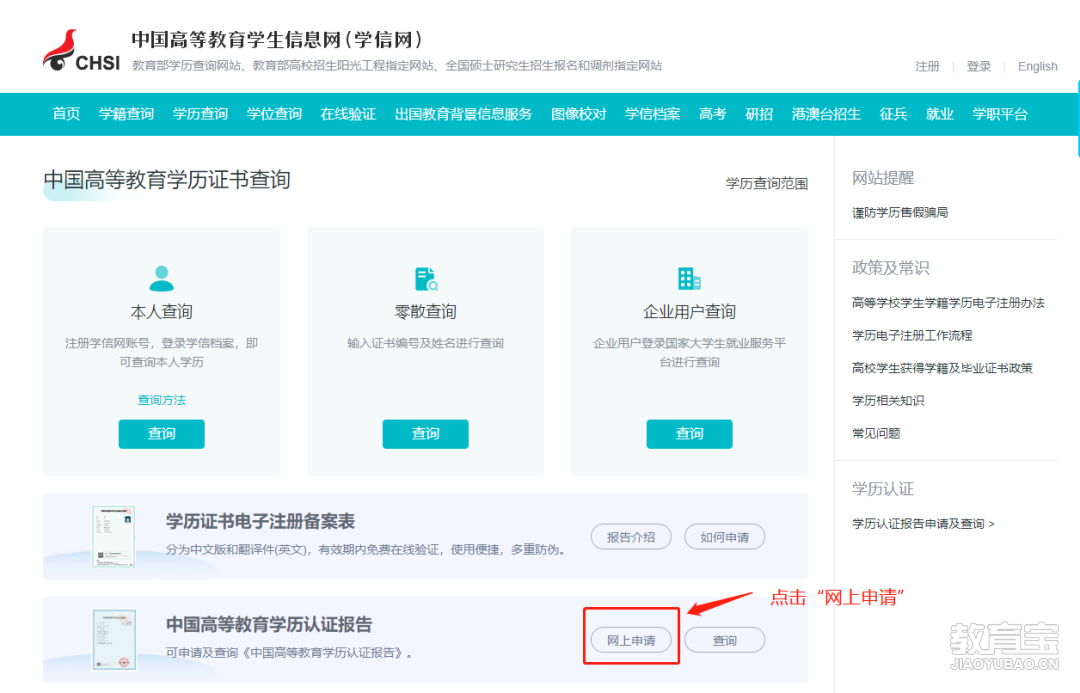The width and height of the screenshot is (1080, 693).
Task: Click the 网上申请 button
Action: click(631, 641)
